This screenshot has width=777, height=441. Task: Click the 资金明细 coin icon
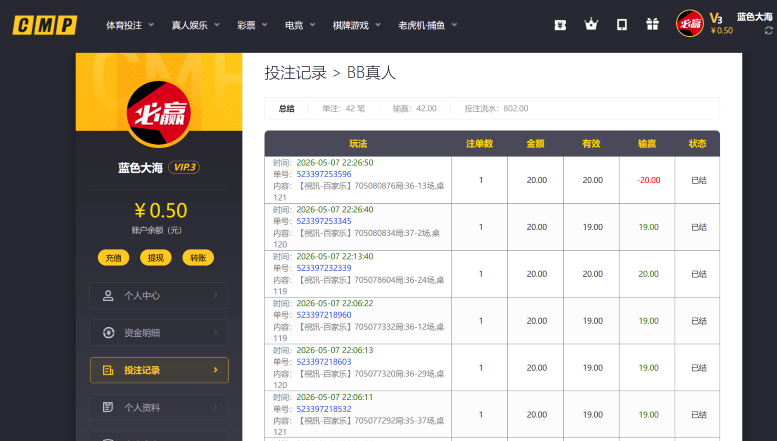109,333
